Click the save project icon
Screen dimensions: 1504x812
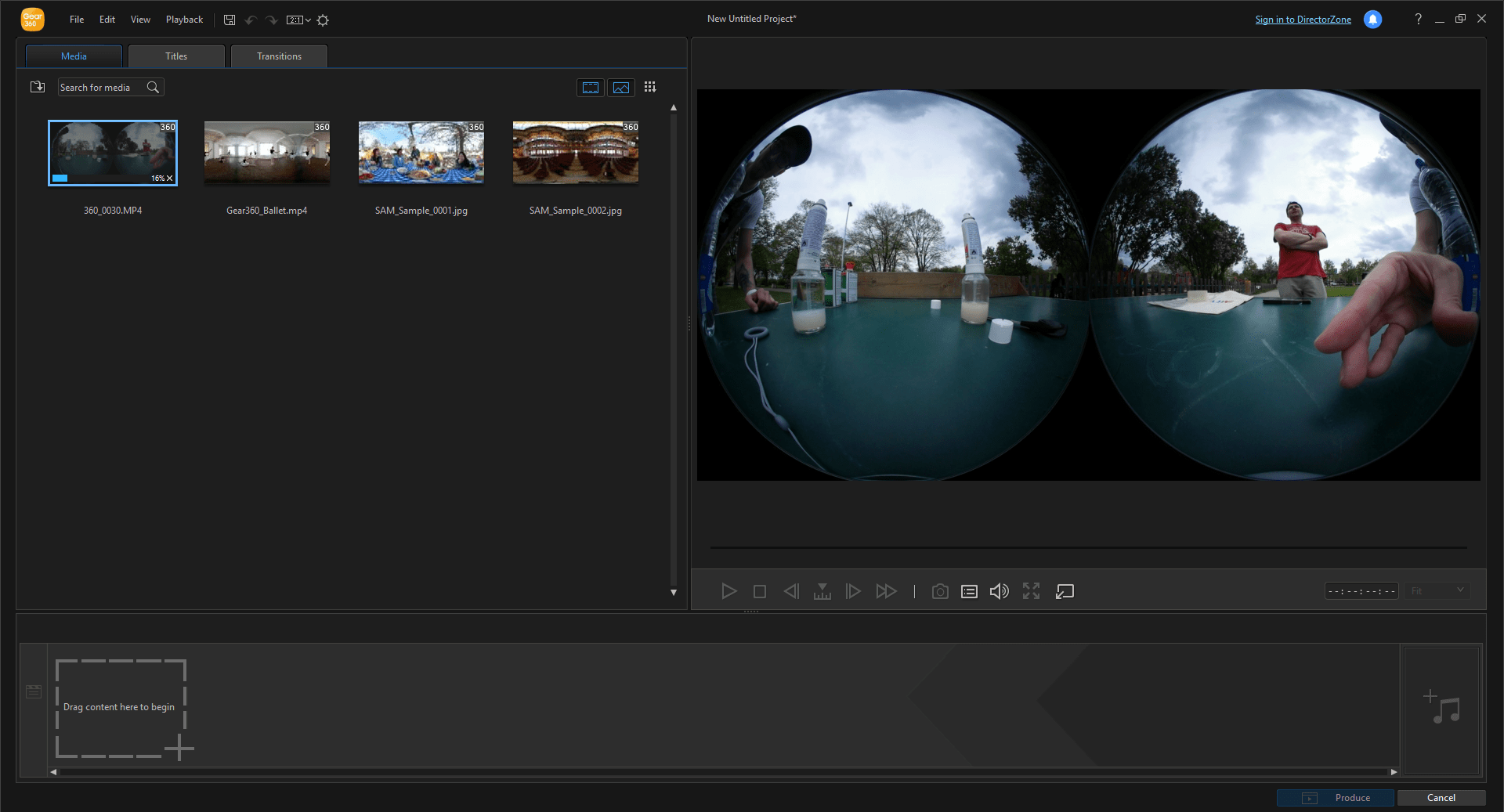click(x=230, y=20)
